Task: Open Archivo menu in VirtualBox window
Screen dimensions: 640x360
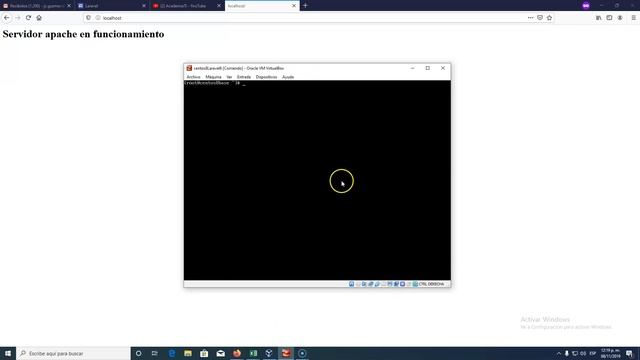Action: coord(193,77)
